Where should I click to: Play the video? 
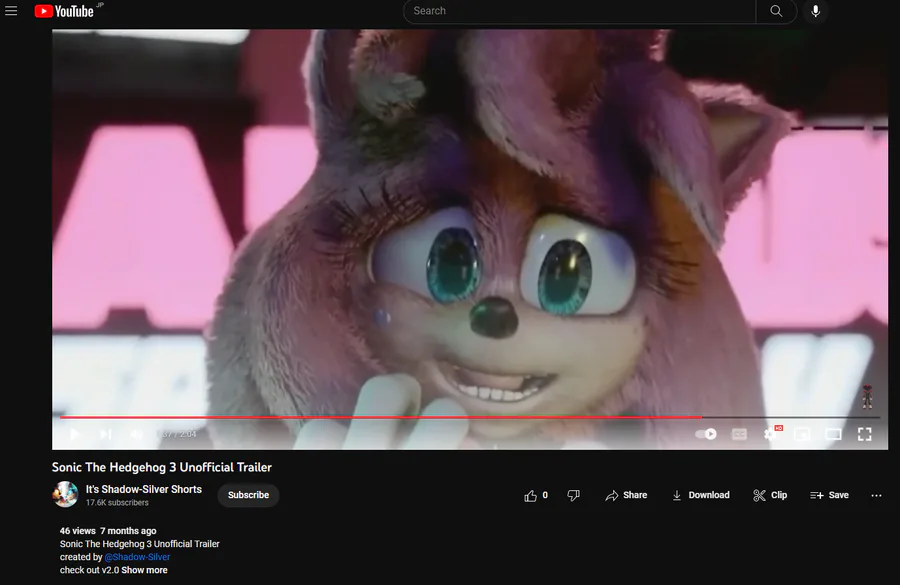click(x=75, y=434)
